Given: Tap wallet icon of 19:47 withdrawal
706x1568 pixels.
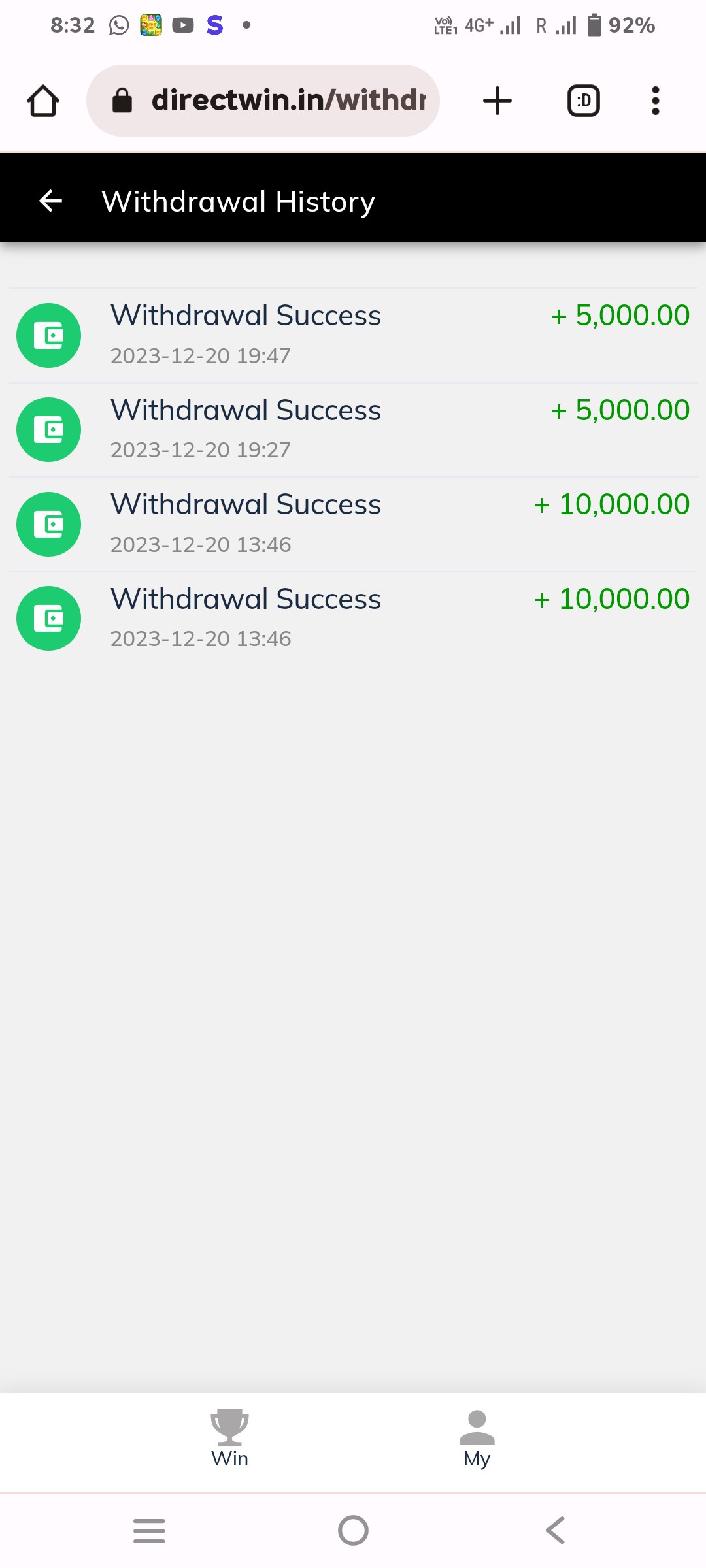Looking at the screenshot, I should 48,336.
